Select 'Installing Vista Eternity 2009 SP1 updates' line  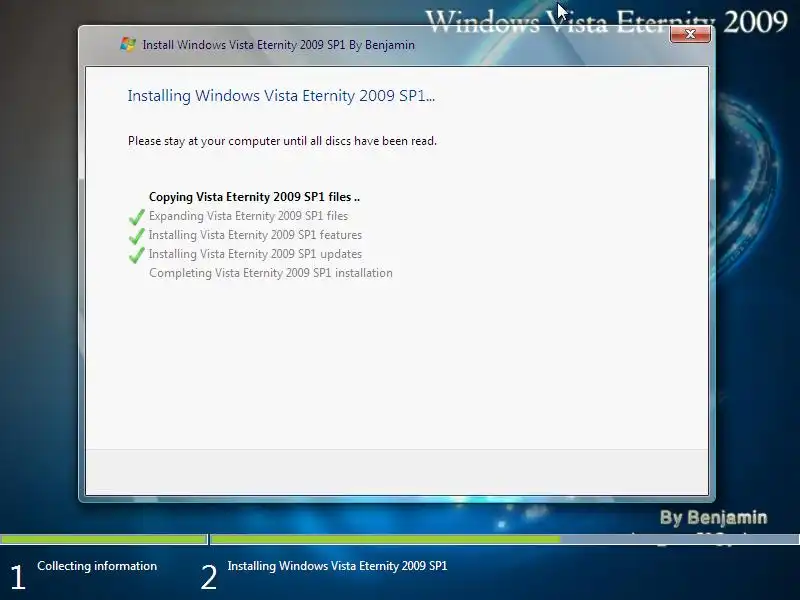pyautogui.click(x=255, y=254)
